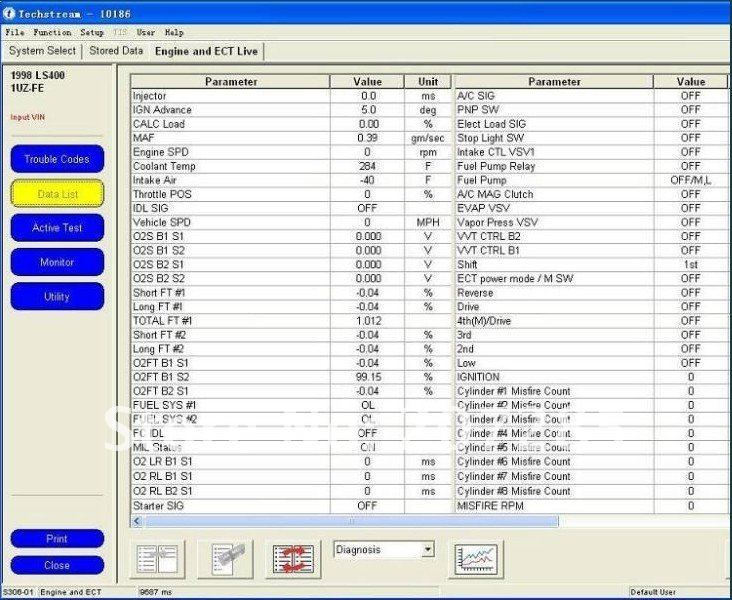Select the Vehicle SPD parameter row
Viewport: 732px width, 600px height.
click(291, 222)
